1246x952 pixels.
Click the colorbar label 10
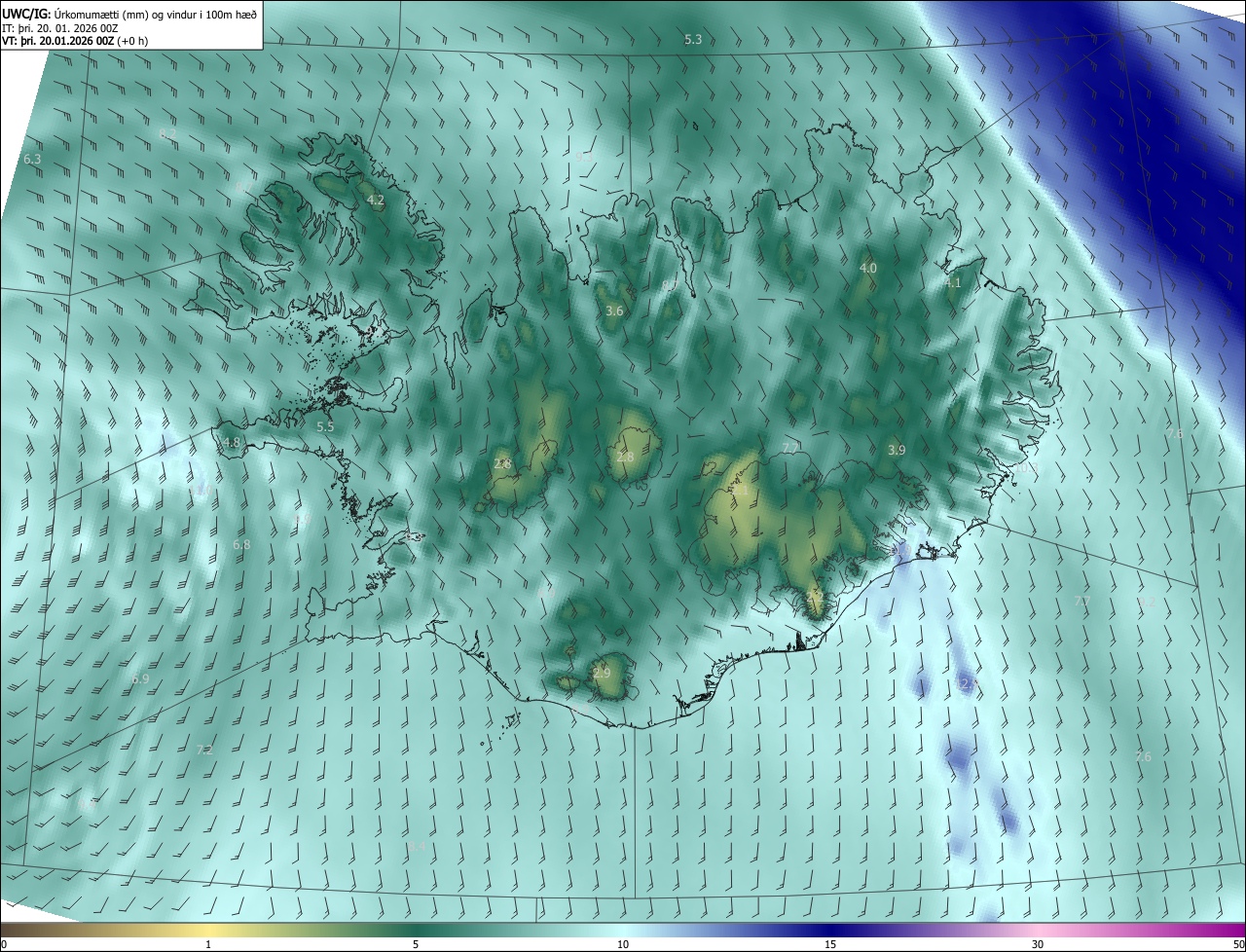pyautogui.click(x=623, y=944)
